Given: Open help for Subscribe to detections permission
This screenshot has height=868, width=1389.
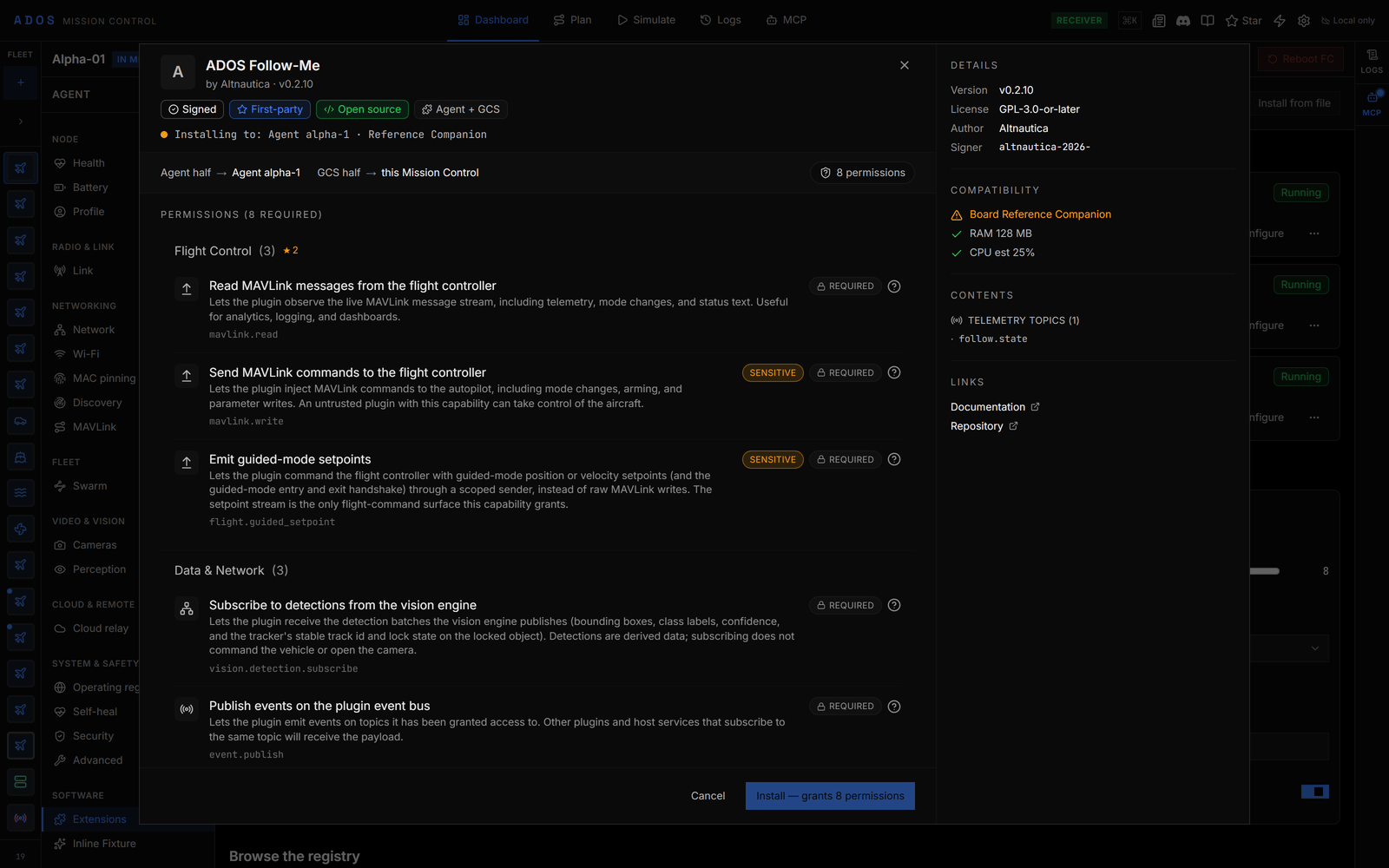Looking at the screenshot, I should coord(894,605).
